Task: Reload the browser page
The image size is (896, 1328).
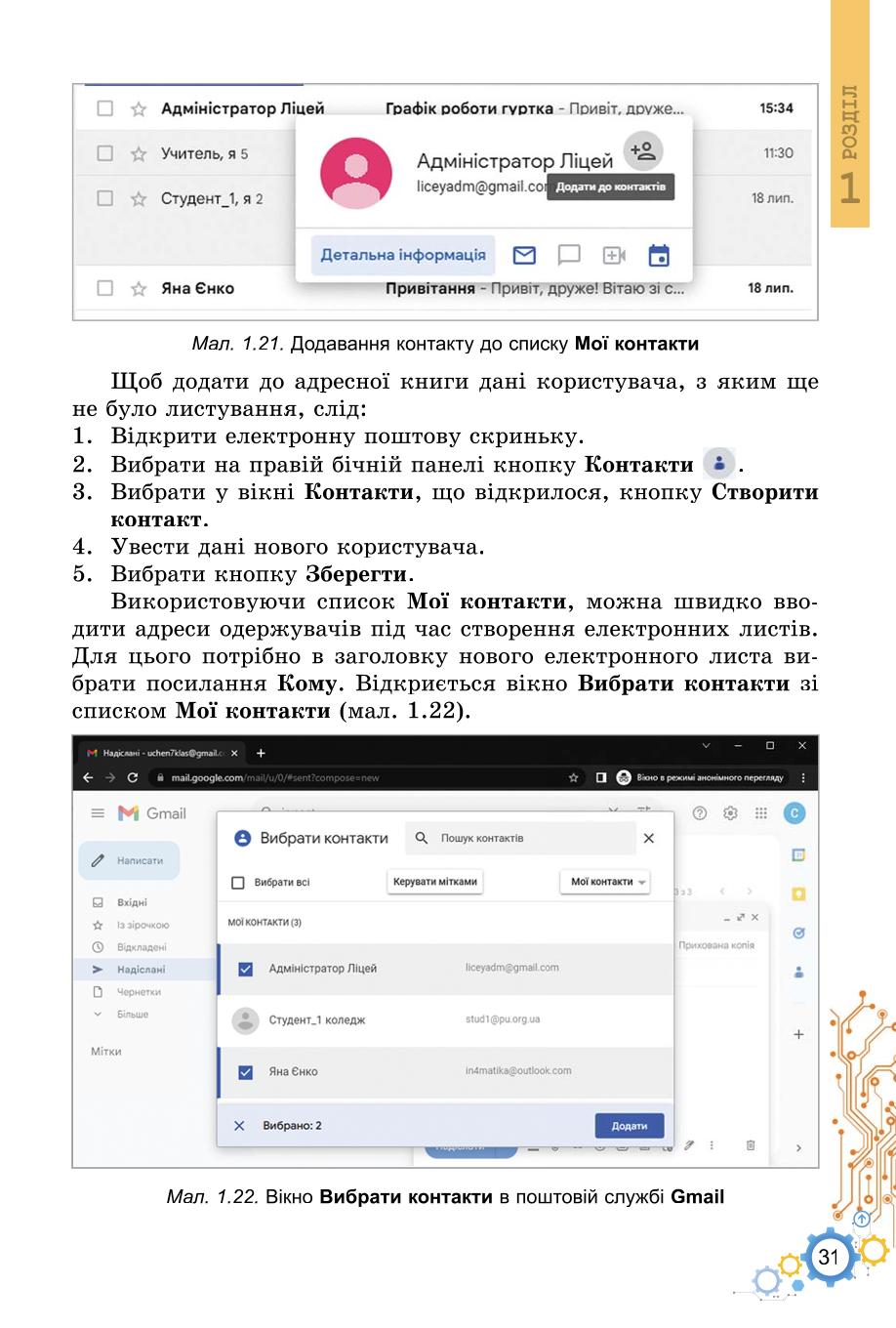Action: point(133,778)
